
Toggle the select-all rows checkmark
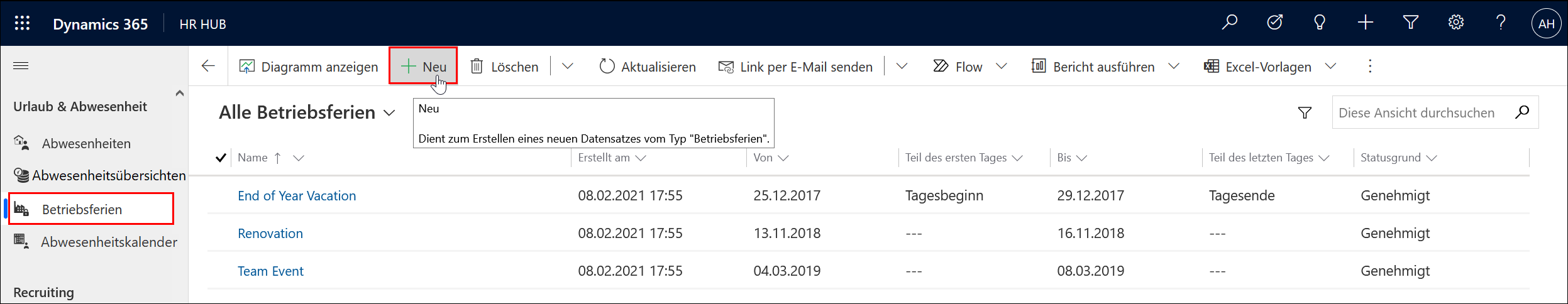point(221,158)
